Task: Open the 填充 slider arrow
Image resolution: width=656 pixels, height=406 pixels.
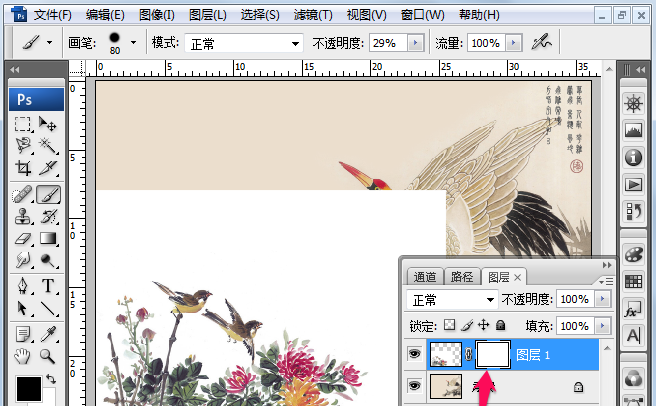Action: click(x=602, y=326)
